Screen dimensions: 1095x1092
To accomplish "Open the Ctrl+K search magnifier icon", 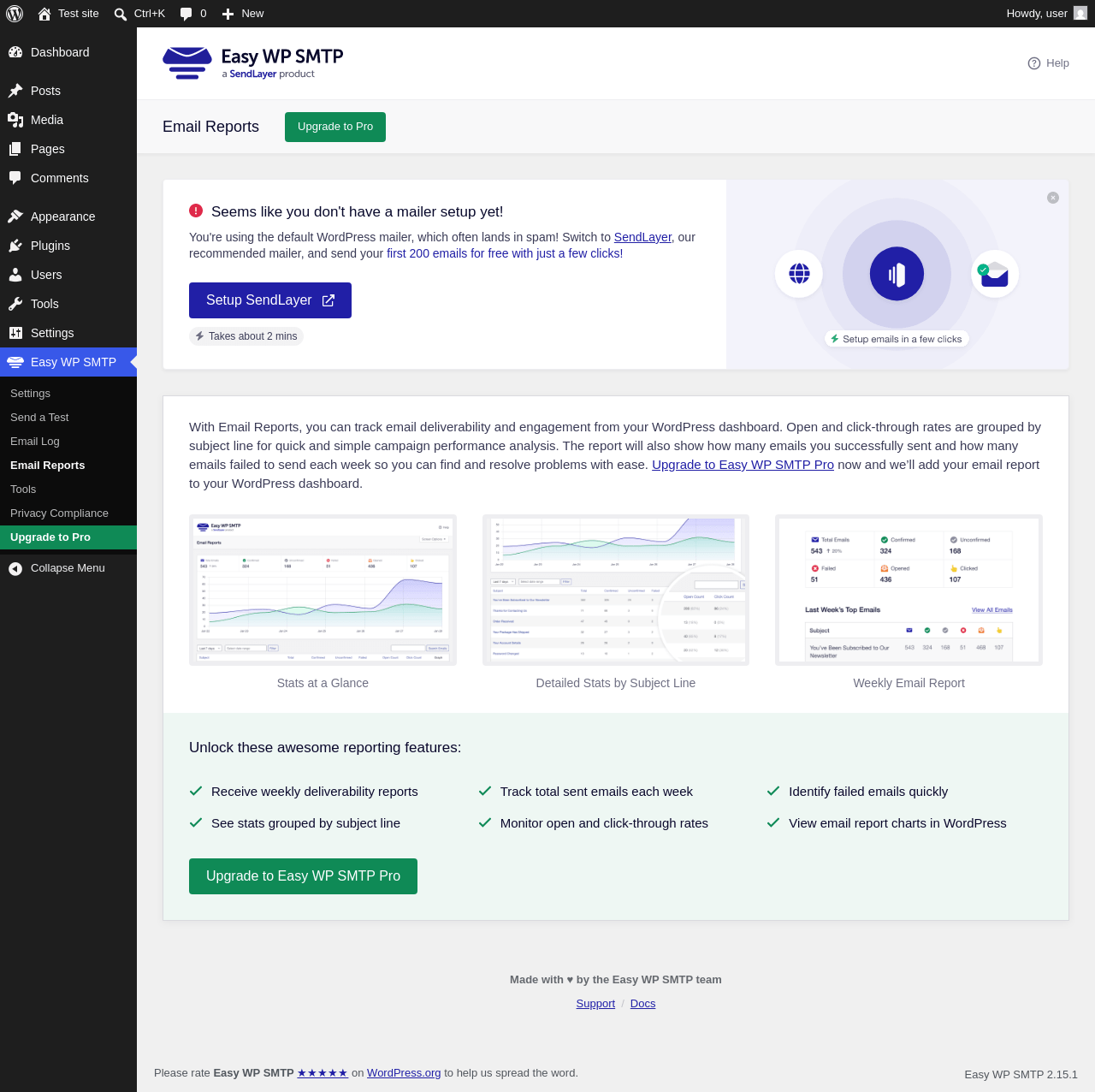I will tap(121, 14).
